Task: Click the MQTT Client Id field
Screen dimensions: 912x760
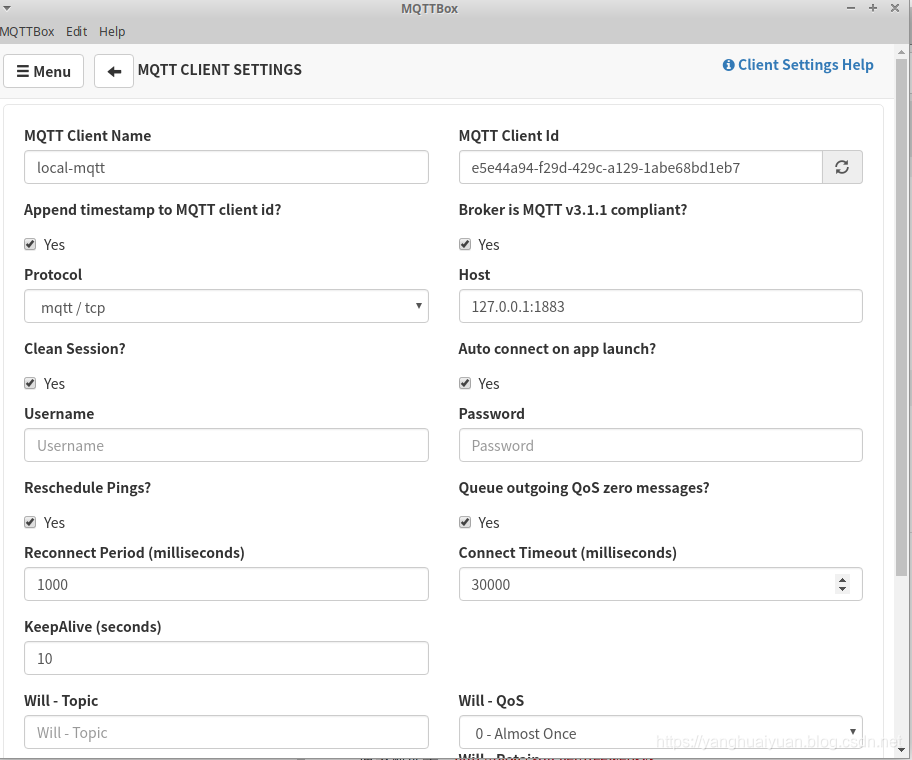Action: coord(640,167)
